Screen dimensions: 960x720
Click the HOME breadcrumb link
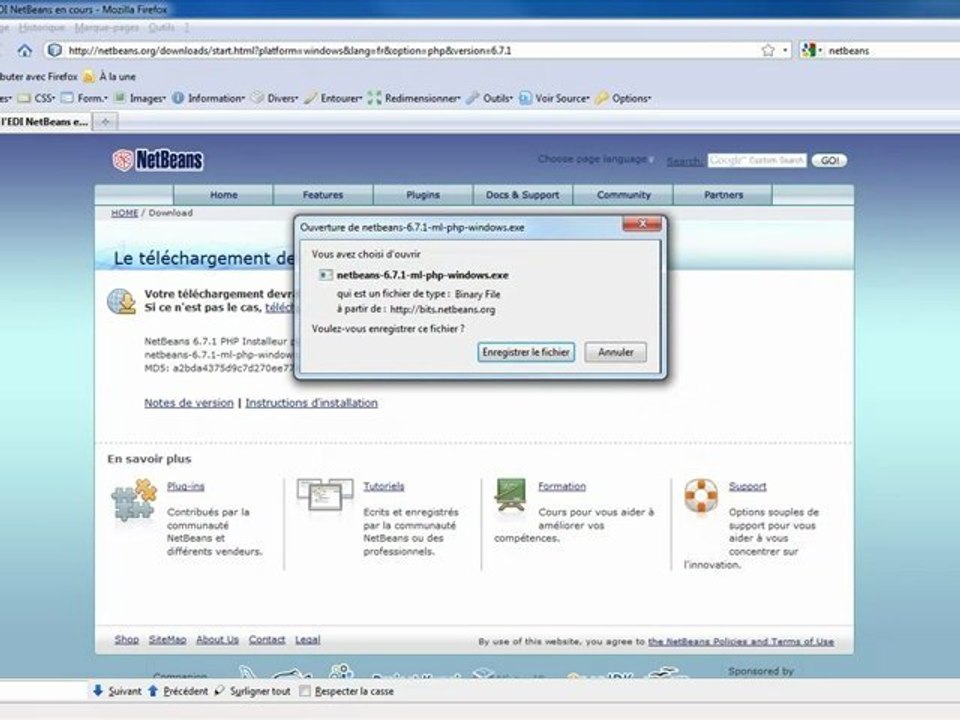tap(124, 213)
